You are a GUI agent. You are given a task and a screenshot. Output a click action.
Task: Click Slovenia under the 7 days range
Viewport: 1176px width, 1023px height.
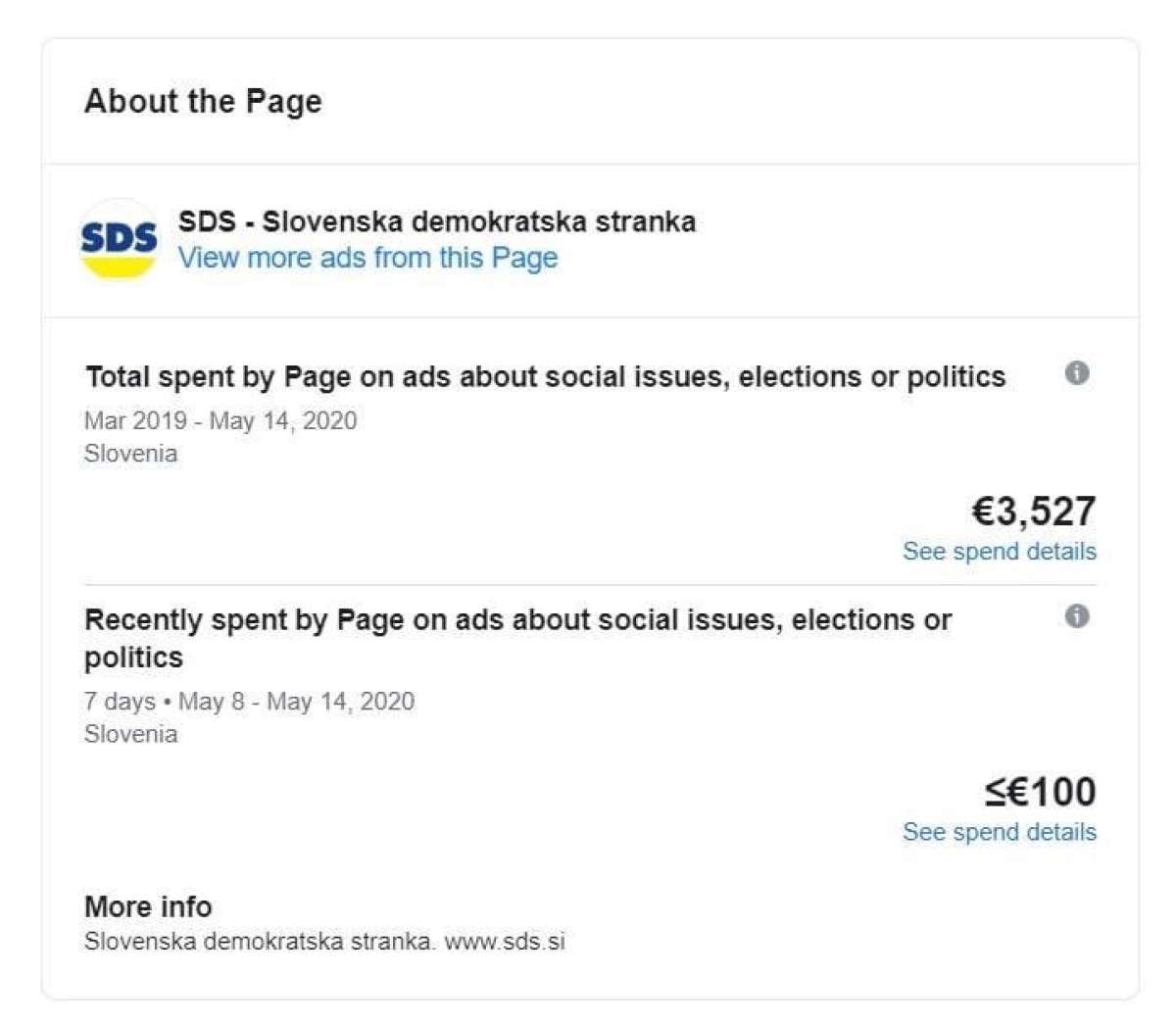tap(131, 734)
